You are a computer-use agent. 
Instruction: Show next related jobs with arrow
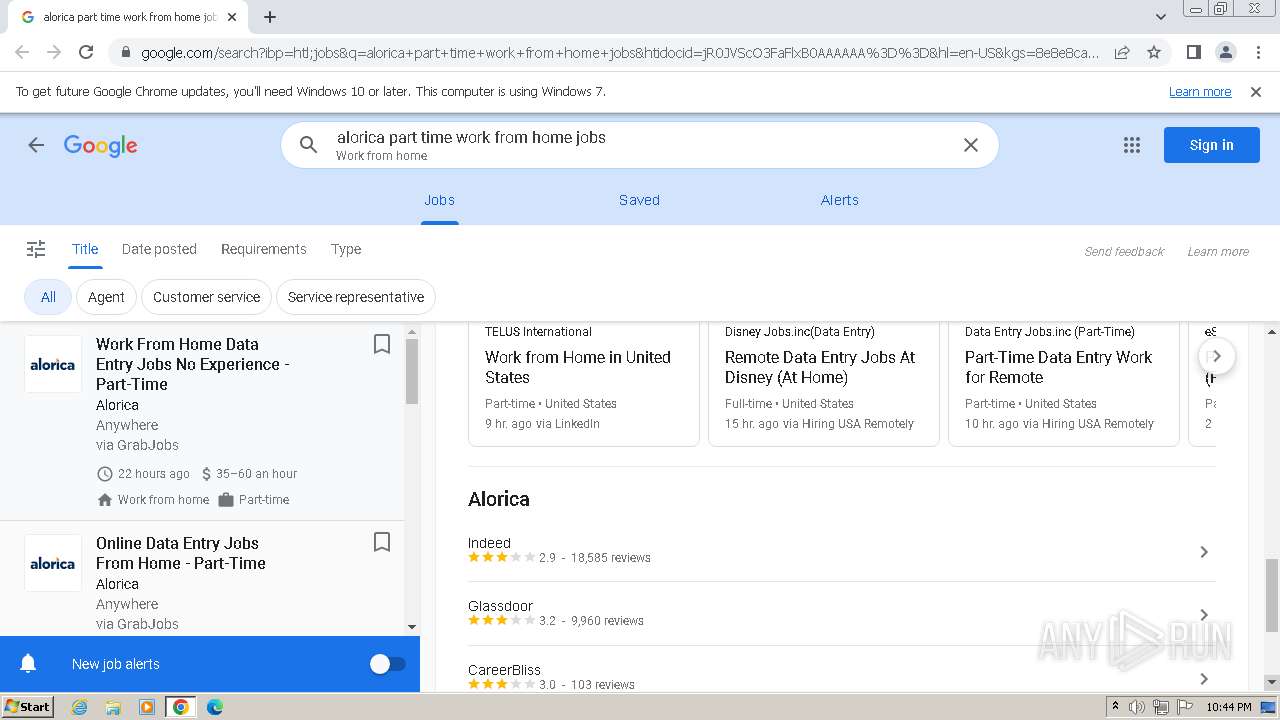click(1216, 356)
